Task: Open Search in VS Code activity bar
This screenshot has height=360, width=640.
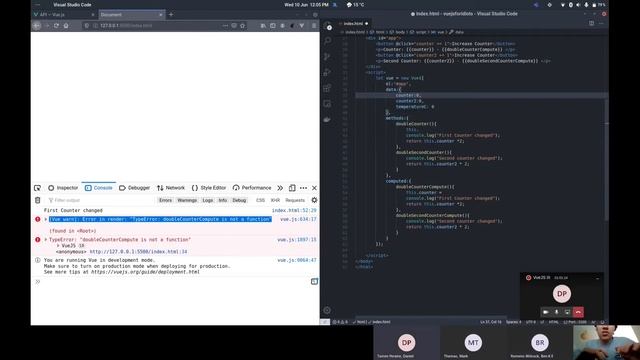Action: [327, 40]
